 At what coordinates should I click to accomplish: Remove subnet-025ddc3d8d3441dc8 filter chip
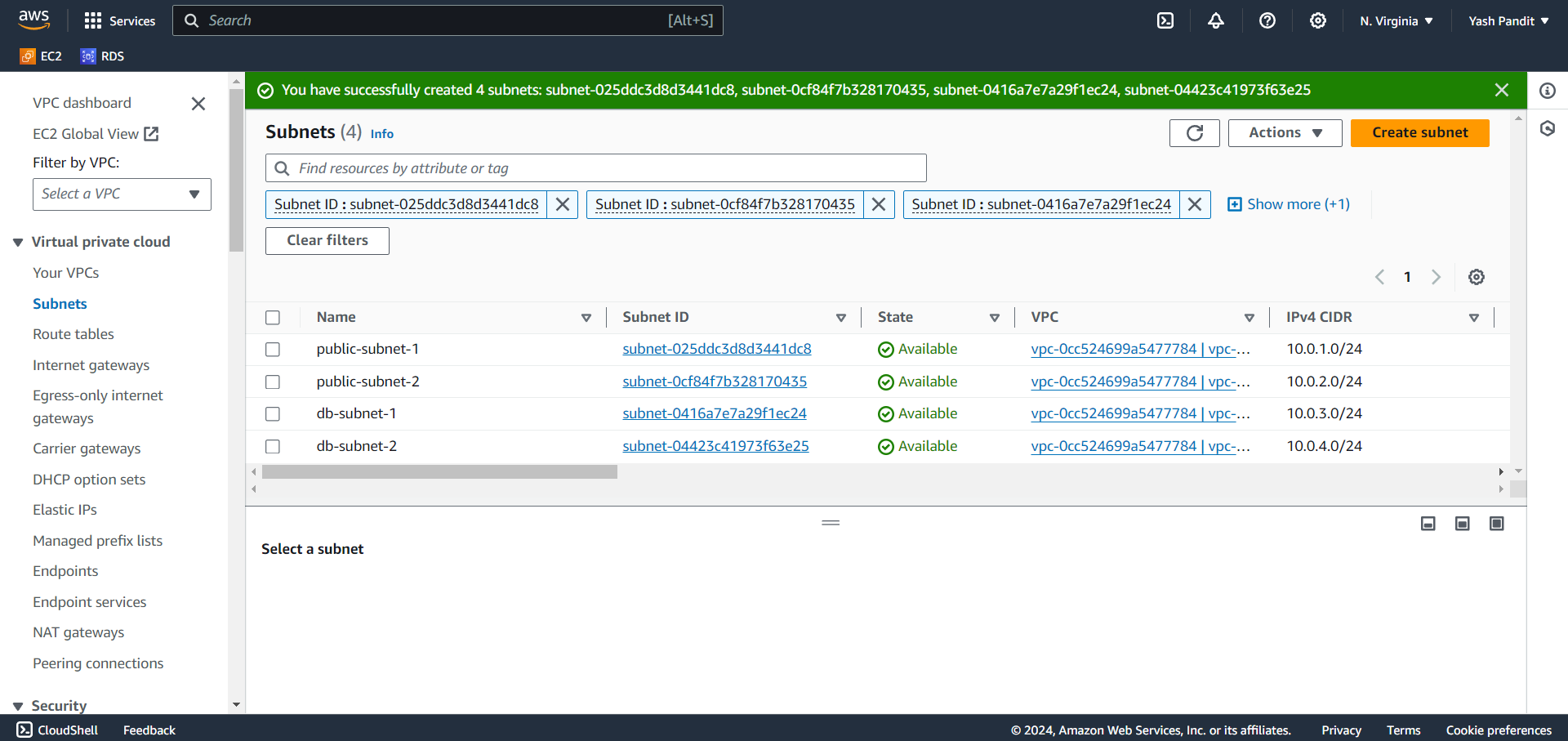563,204
